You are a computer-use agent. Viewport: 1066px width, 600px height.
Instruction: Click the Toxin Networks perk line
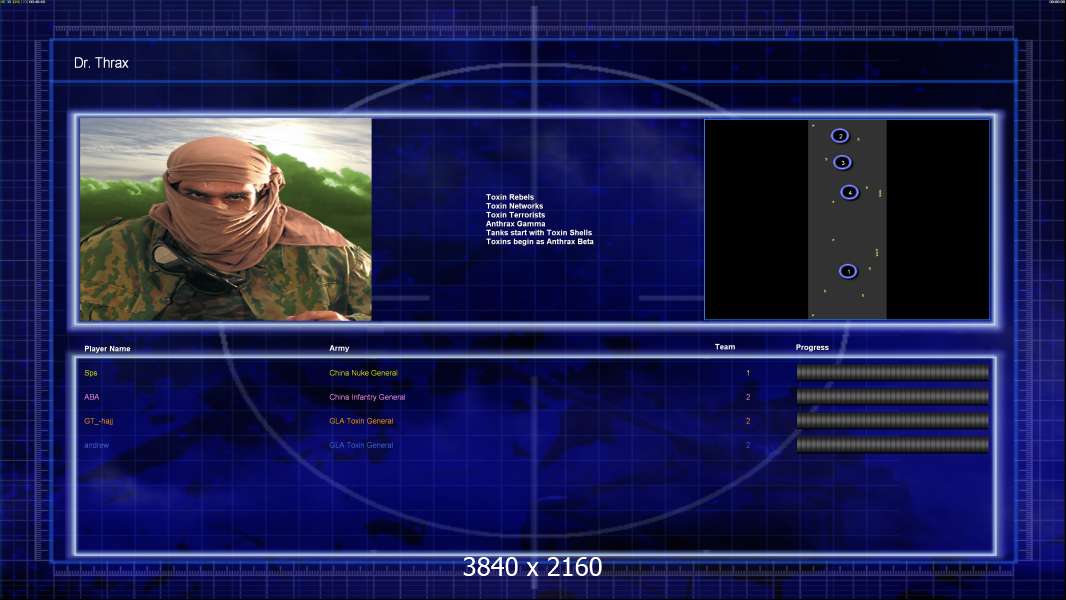515,206
